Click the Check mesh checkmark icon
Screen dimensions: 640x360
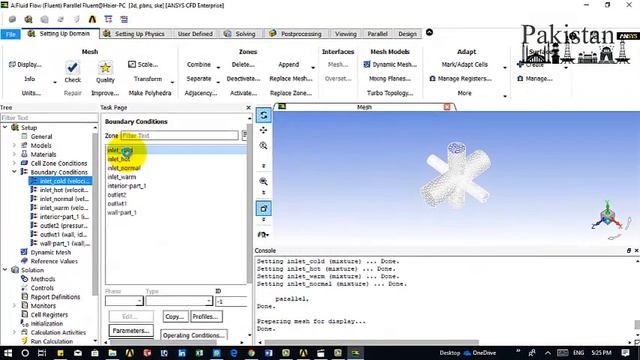(72, 67)
